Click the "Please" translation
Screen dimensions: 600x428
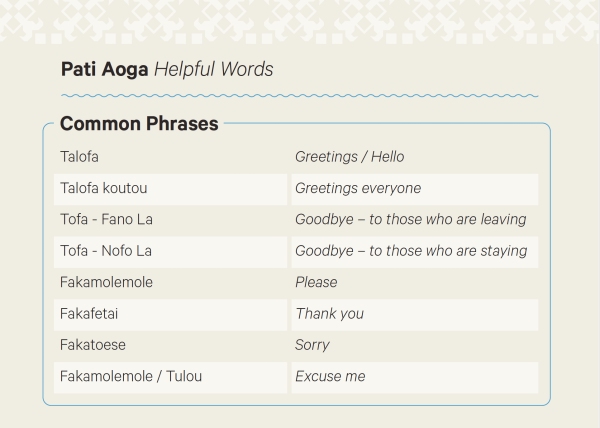(x=316, y=282)
